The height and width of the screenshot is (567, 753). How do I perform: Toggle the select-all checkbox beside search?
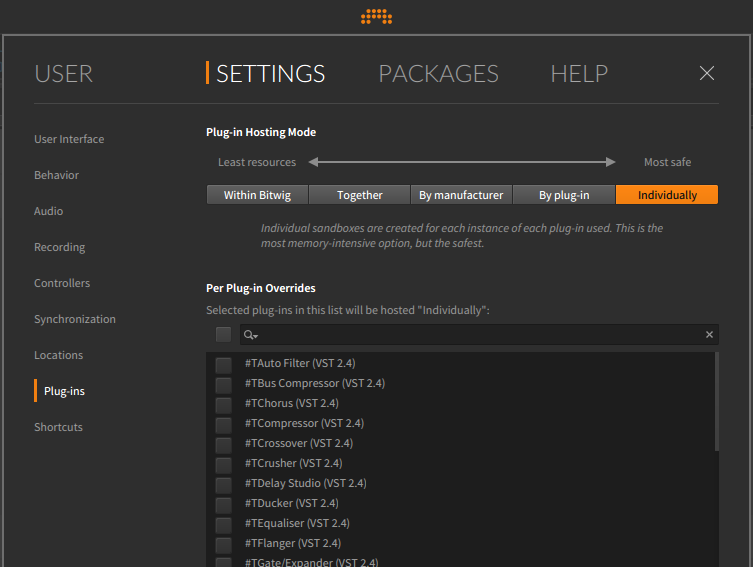[x=223, y=335]
